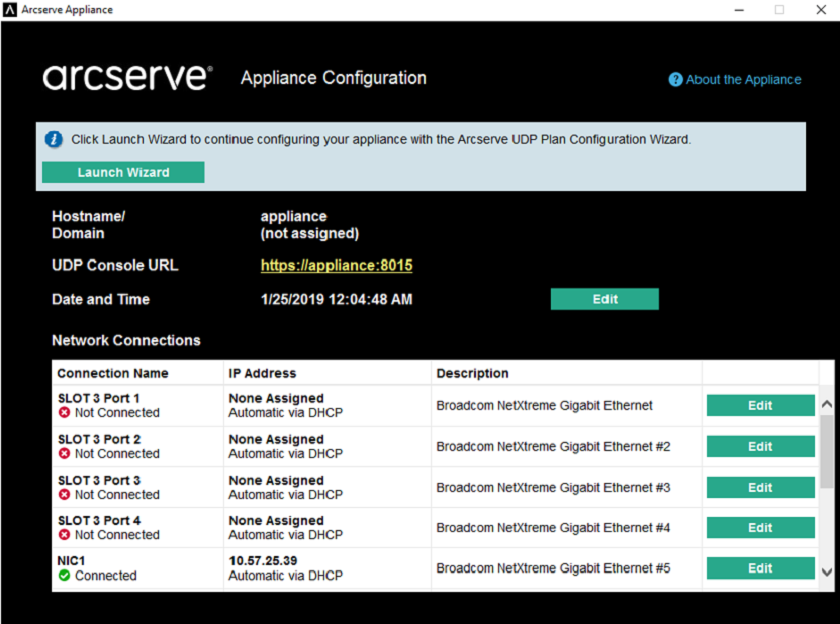Click the blue question mark help icon
The width and height of the screenshot is (840, 624).
click(x=675, y=79)
